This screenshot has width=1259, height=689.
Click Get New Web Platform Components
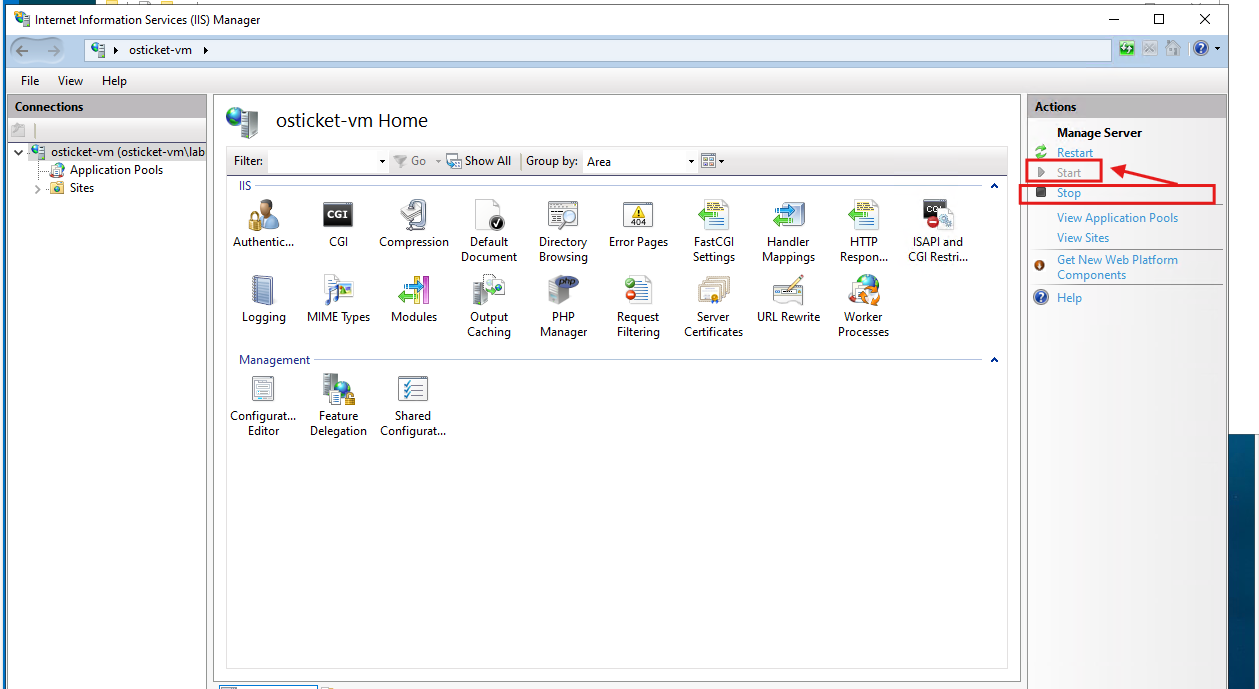click(1117, 267)
